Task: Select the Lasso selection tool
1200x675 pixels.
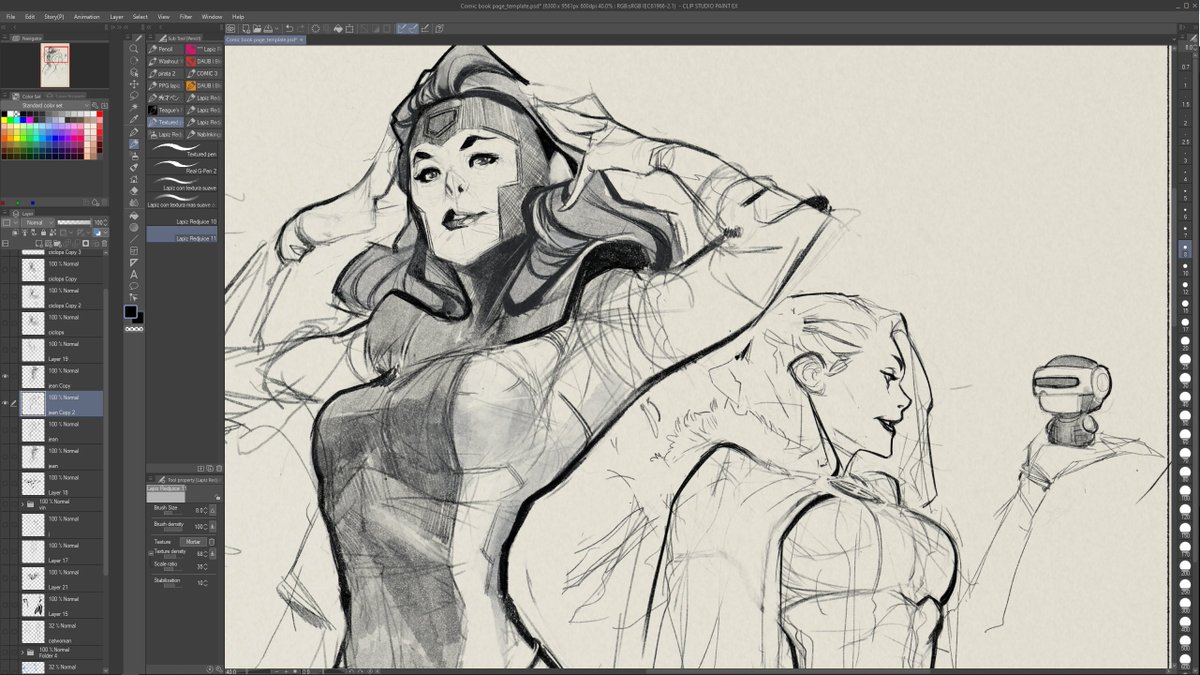Action: point(134,95)
